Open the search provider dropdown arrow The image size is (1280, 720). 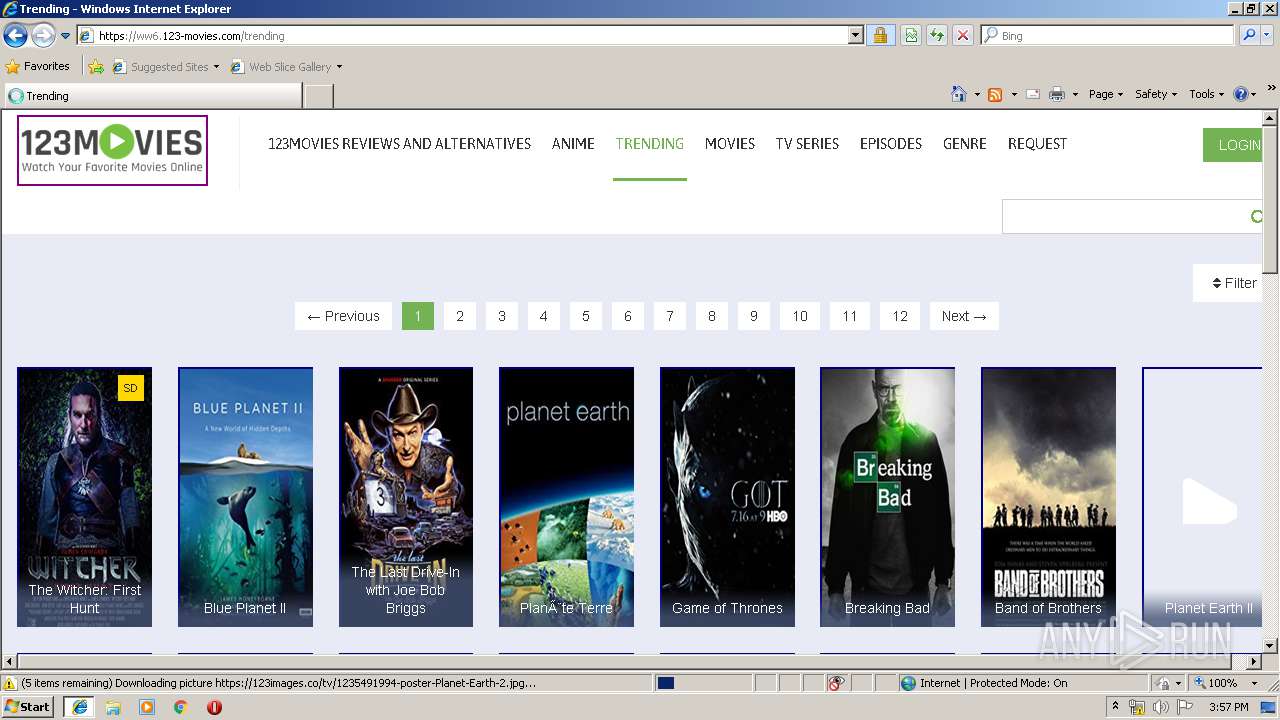(1267, 35)
